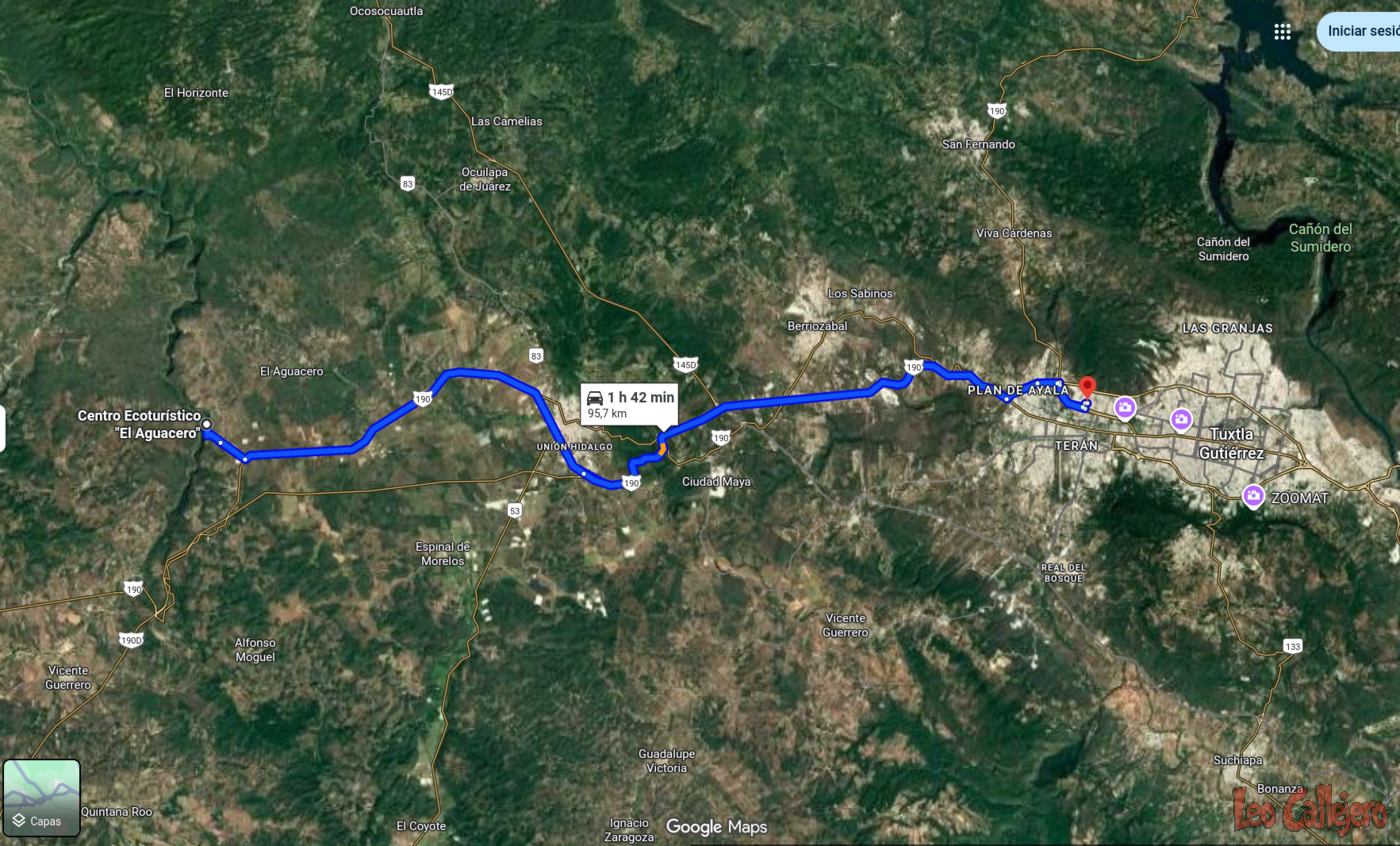
Task: Click the car icon in route time box
Action: (595, 397)
